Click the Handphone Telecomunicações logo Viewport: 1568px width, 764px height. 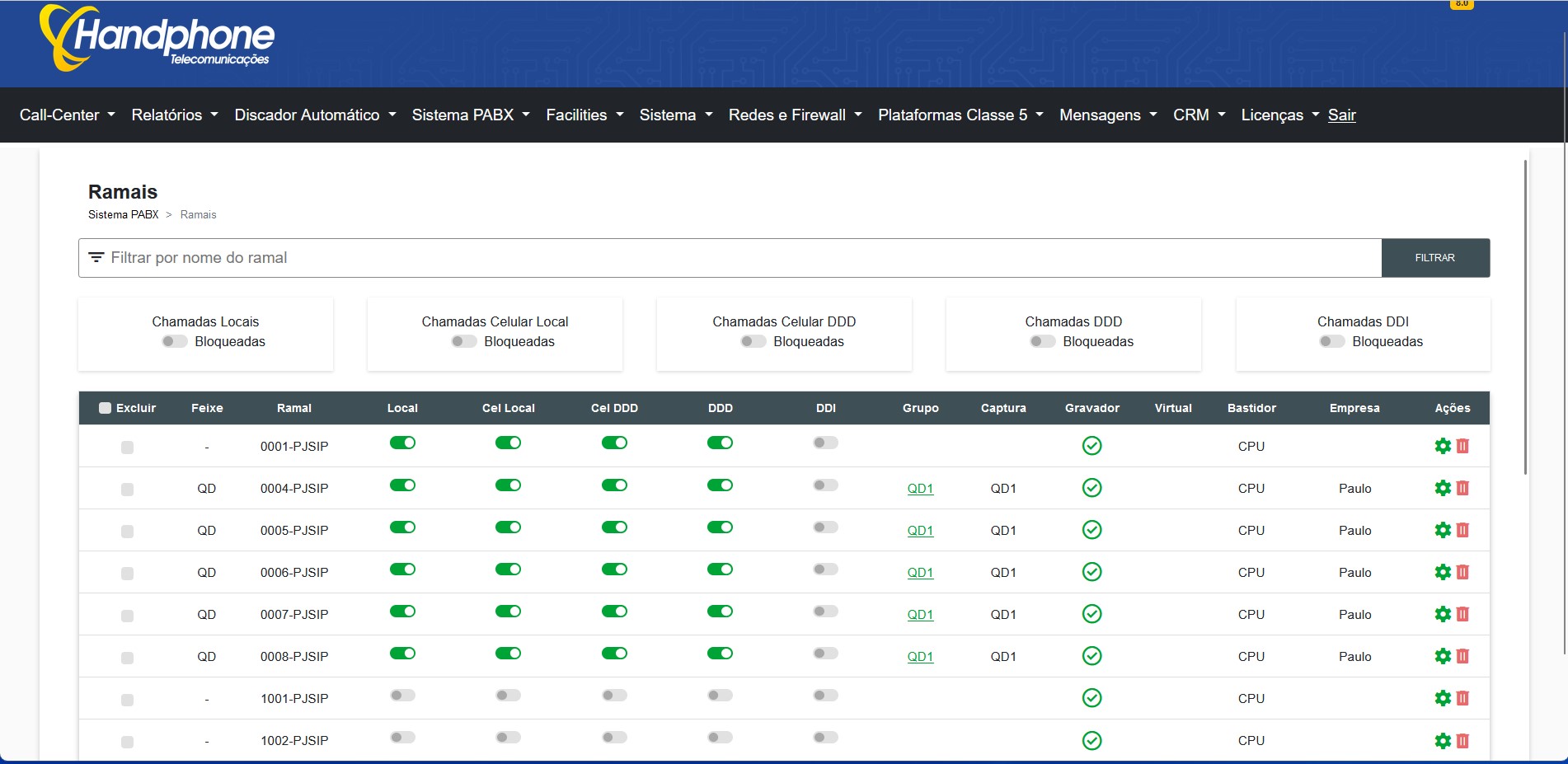(x=157, y=39)
